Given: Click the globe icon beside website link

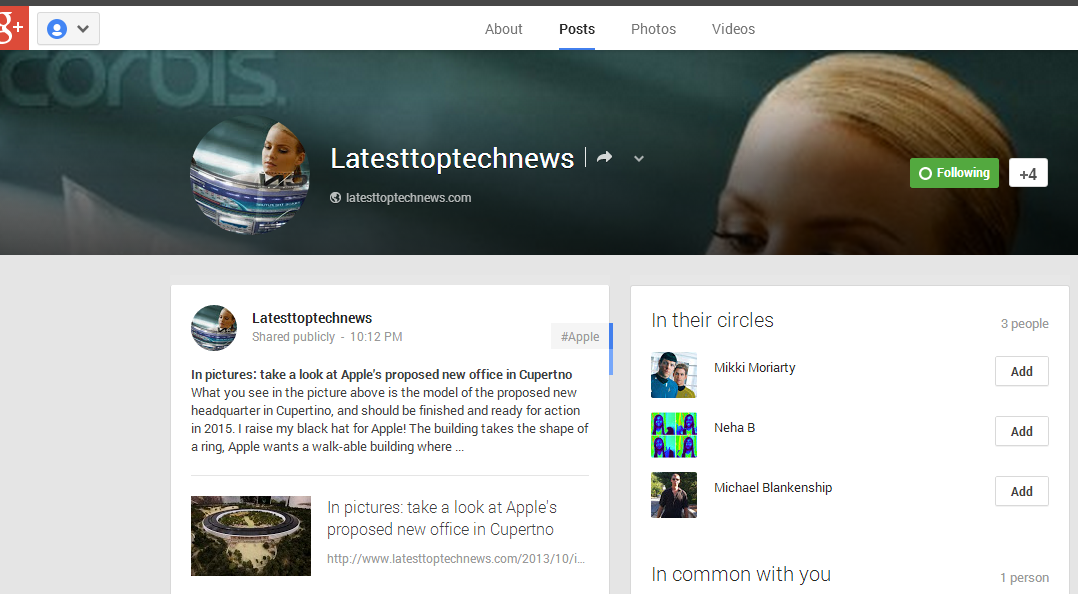Looking at the screenshot, I should pyautogui.click(x=336, y=198).
